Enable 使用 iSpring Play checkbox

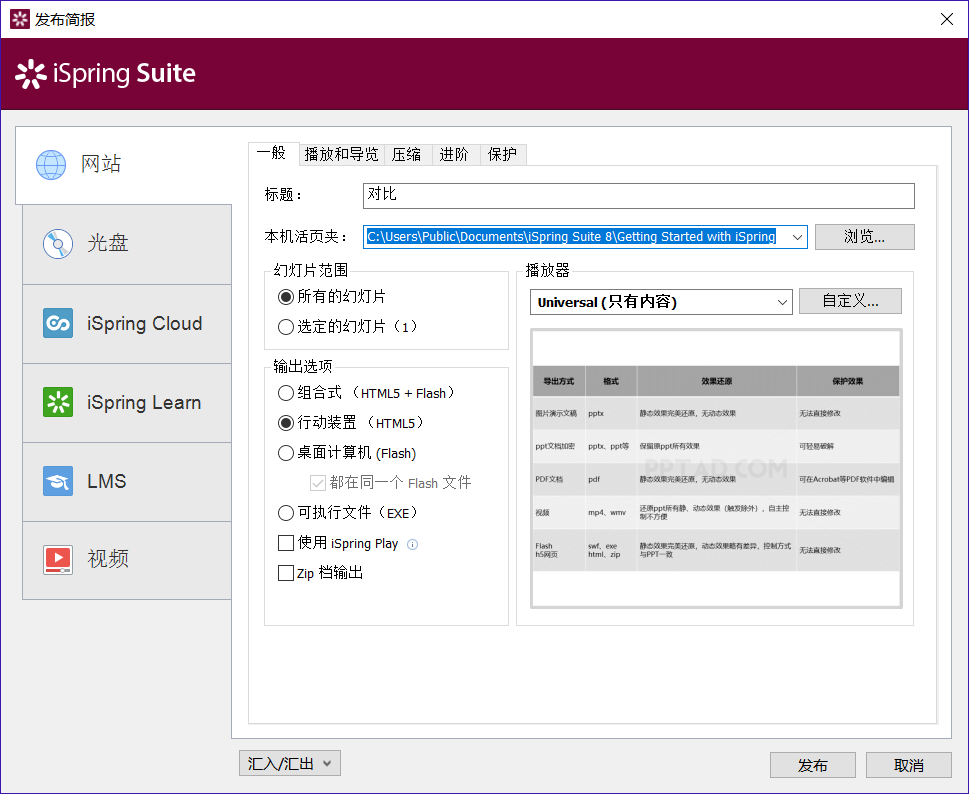tap(286, 543)
